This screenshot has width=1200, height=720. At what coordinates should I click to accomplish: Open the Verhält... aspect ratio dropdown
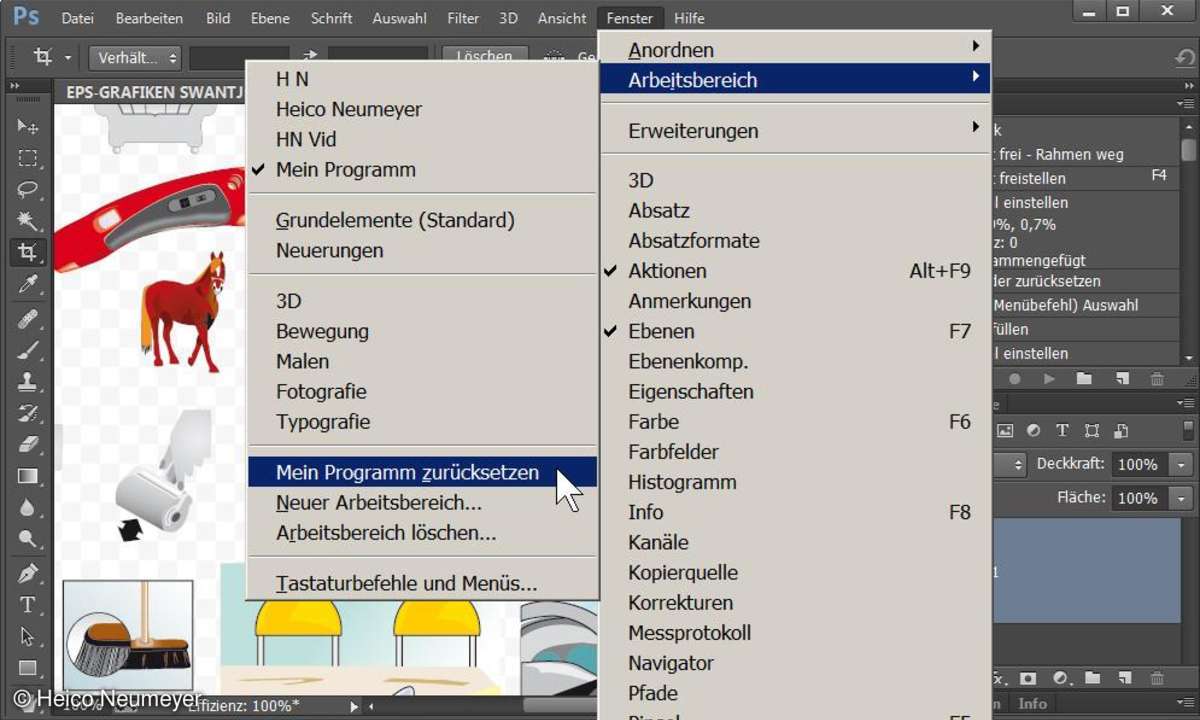135,58
